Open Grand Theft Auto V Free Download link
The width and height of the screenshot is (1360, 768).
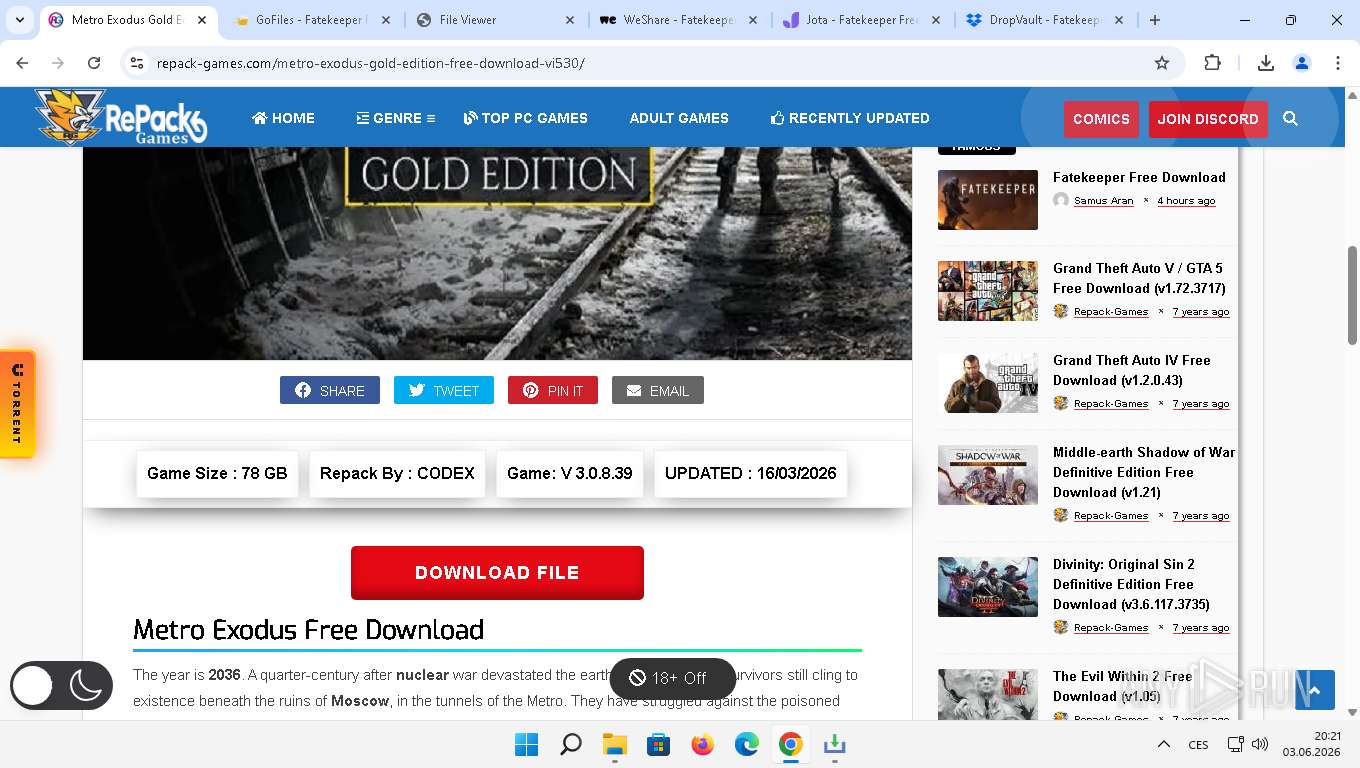1139,278
